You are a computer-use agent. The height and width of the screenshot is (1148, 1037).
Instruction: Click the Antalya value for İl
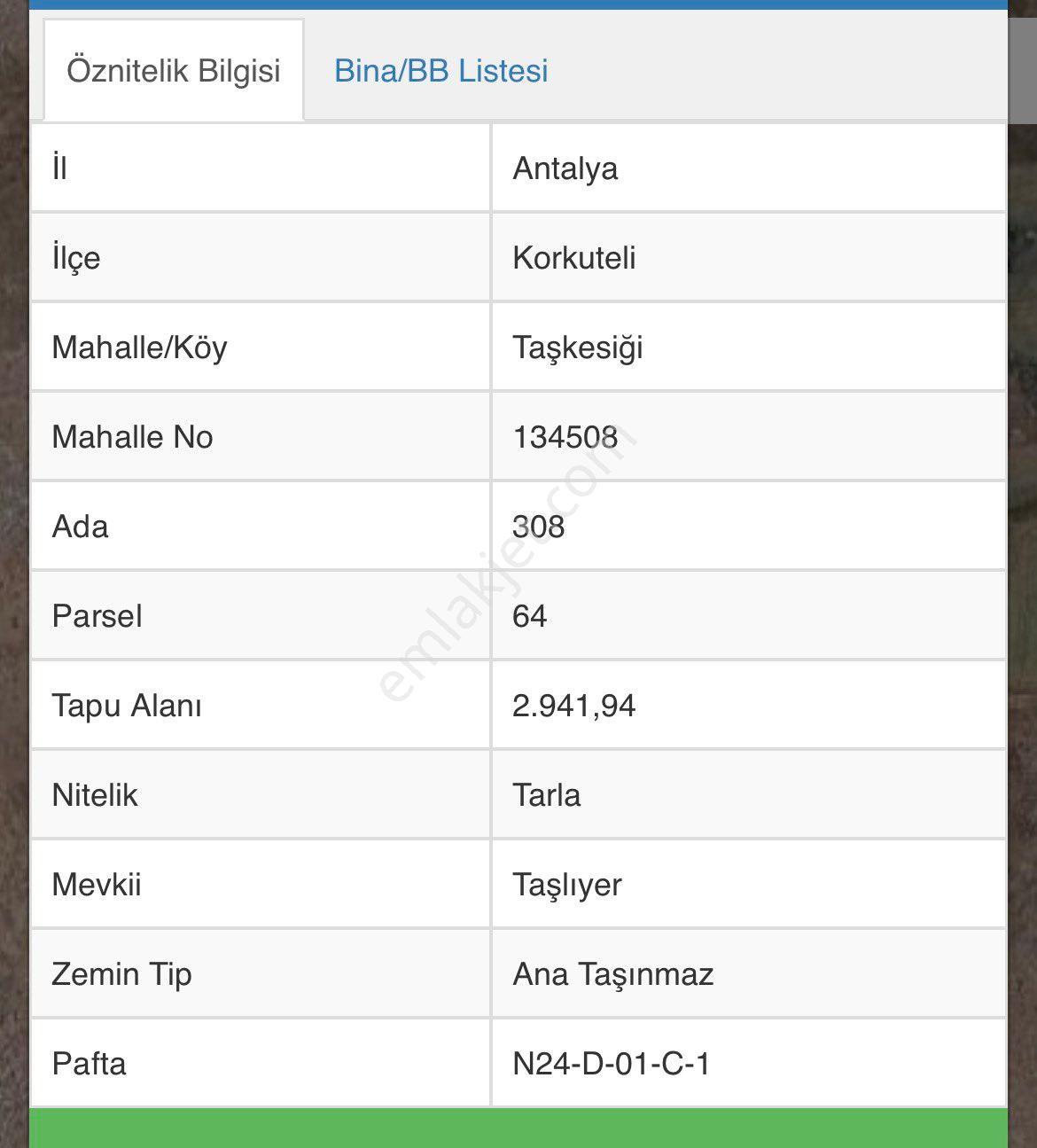click(565, 168)
